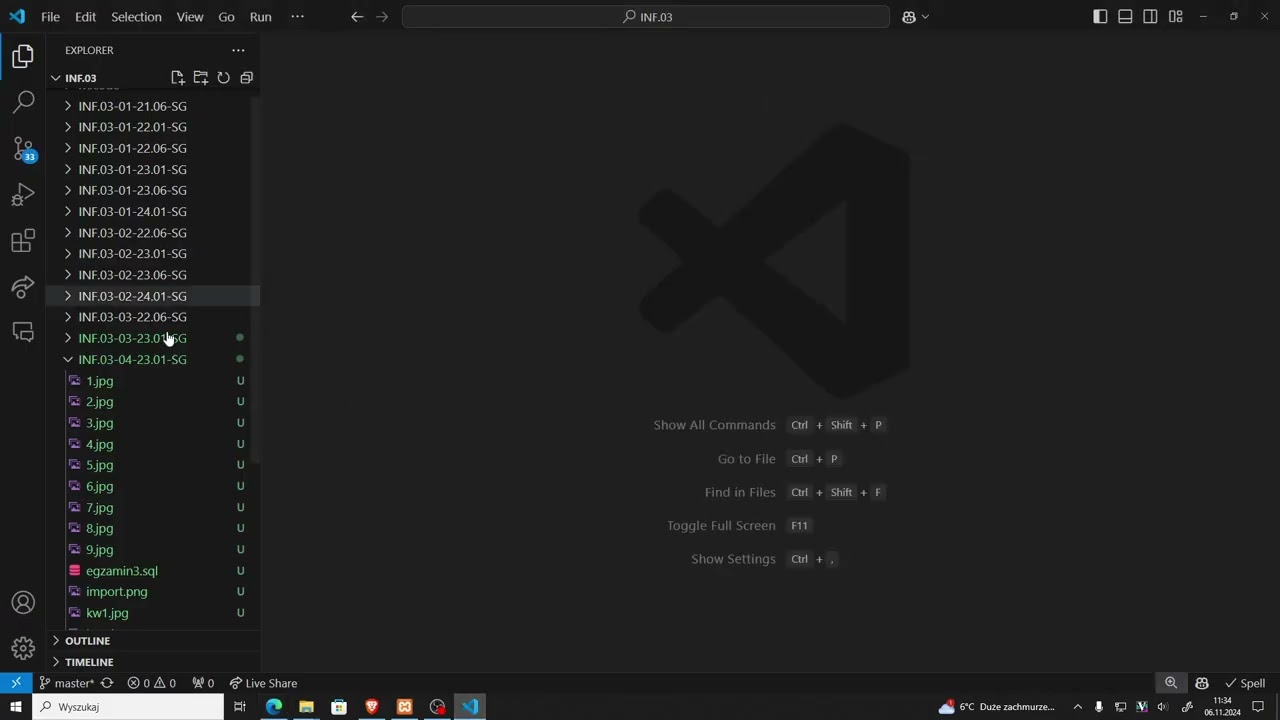Open kw1.jpg file
1280x720 pixels.
tap(107, 613)
